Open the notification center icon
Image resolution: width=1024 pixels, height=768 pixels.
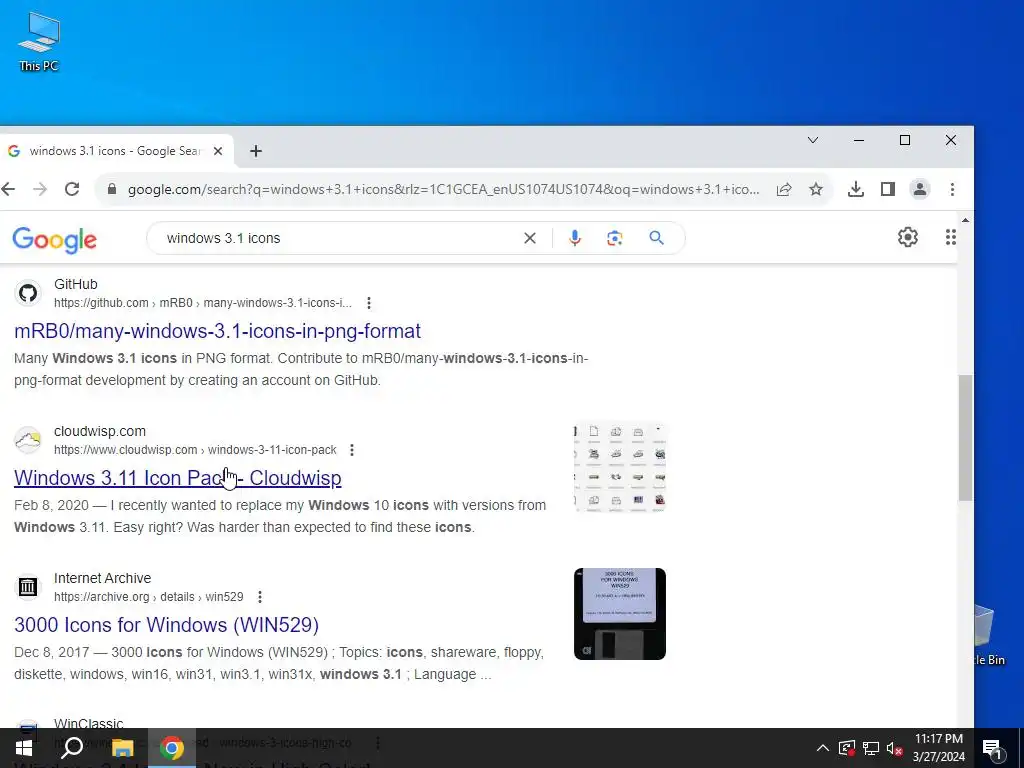992,749
